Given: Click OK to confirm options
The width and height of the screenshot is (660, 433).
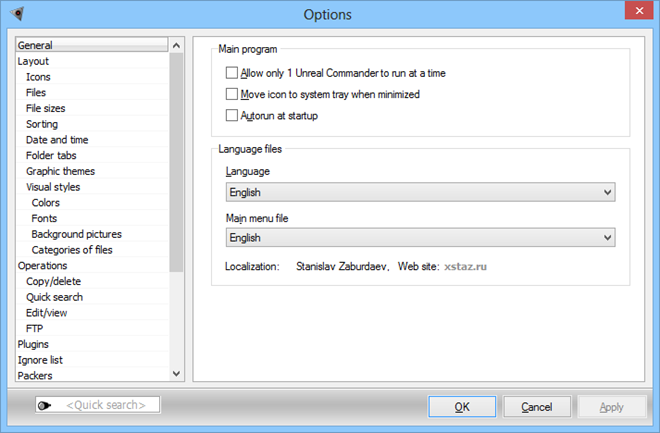Looking at the screenshot, I should (x=462, y=406).
